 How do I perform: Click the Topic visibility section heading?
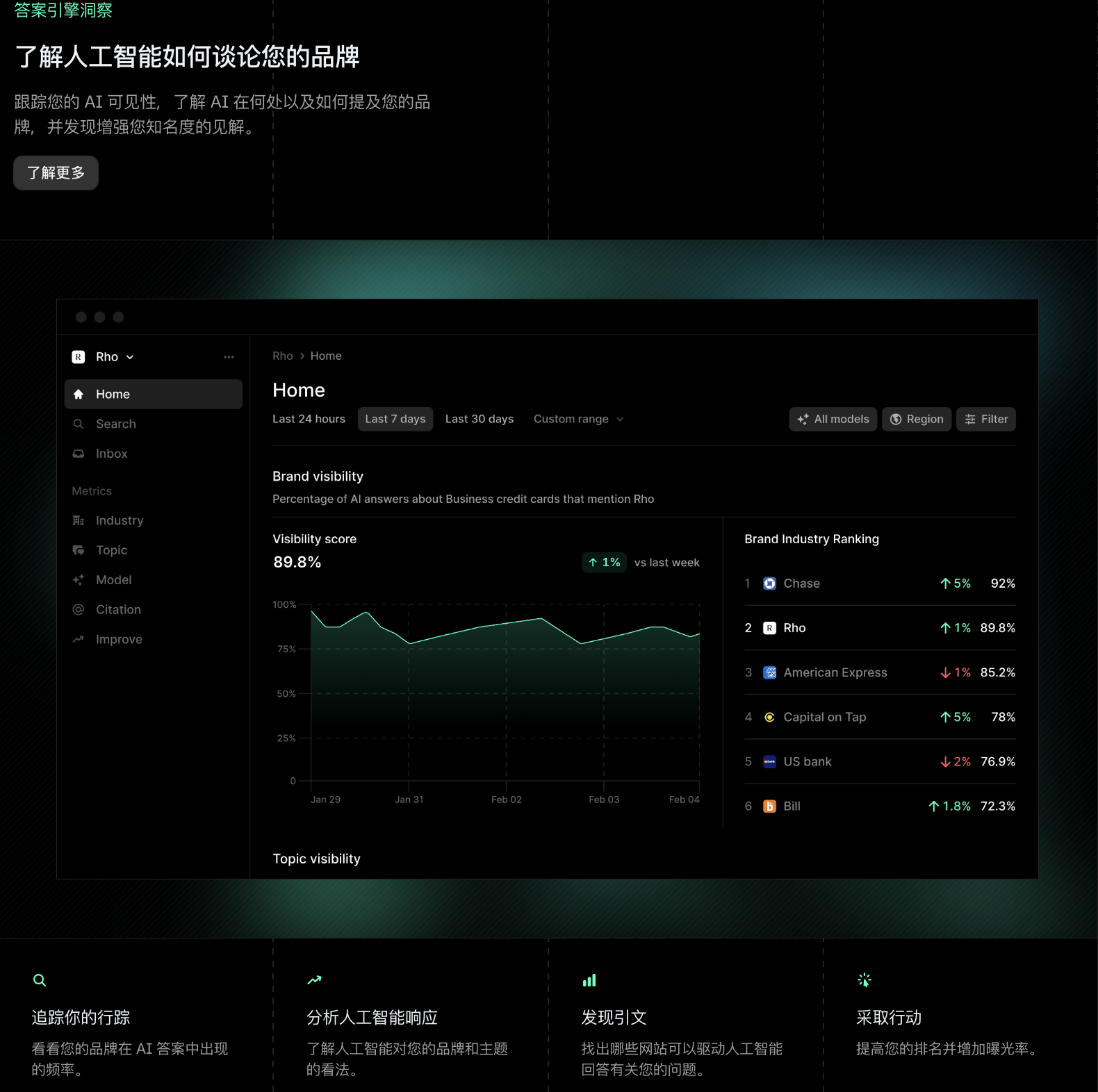pyautogui.click(x=316, y=859)
